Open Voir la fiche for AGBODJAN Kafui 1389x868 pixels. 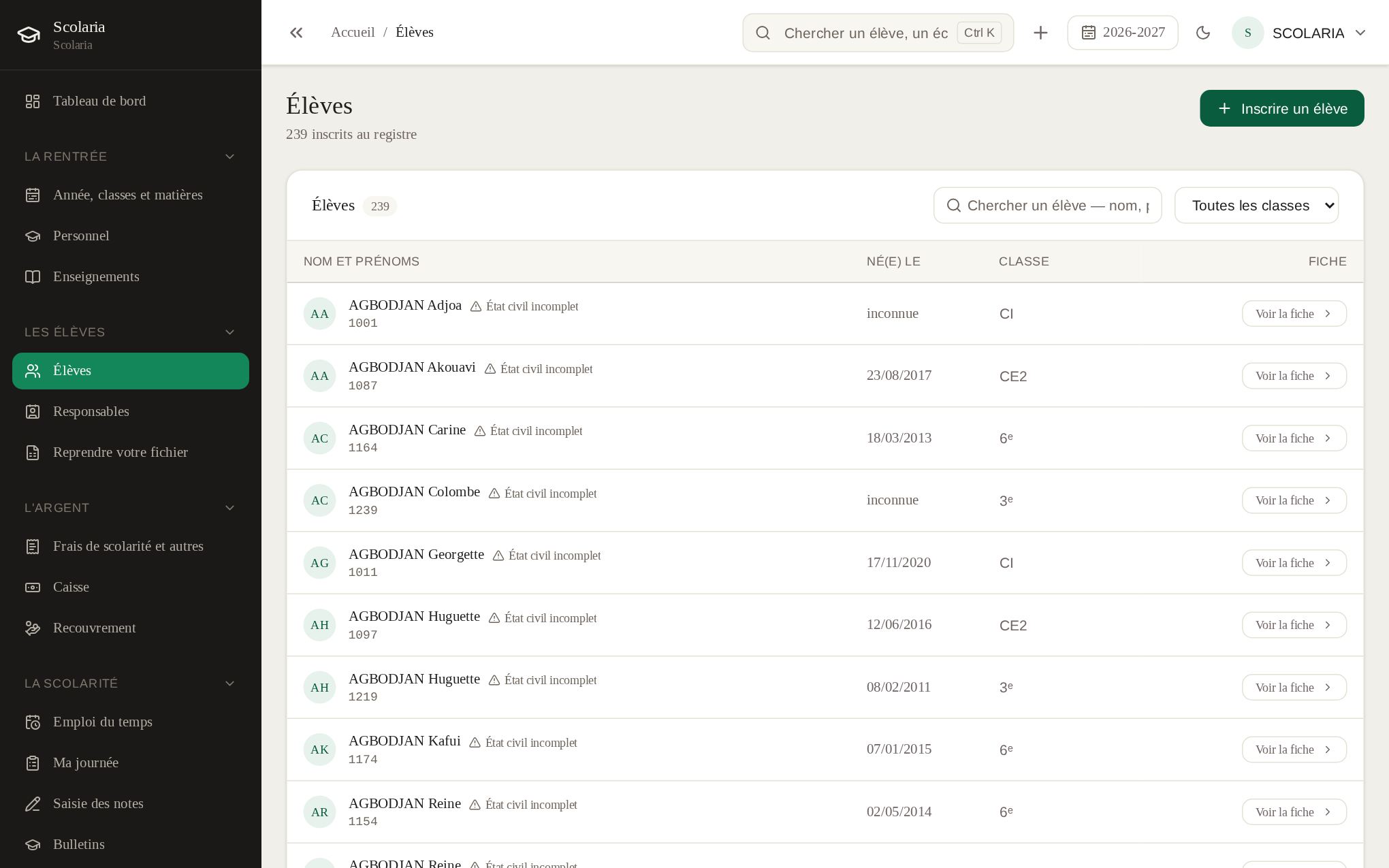(1294, 750)
